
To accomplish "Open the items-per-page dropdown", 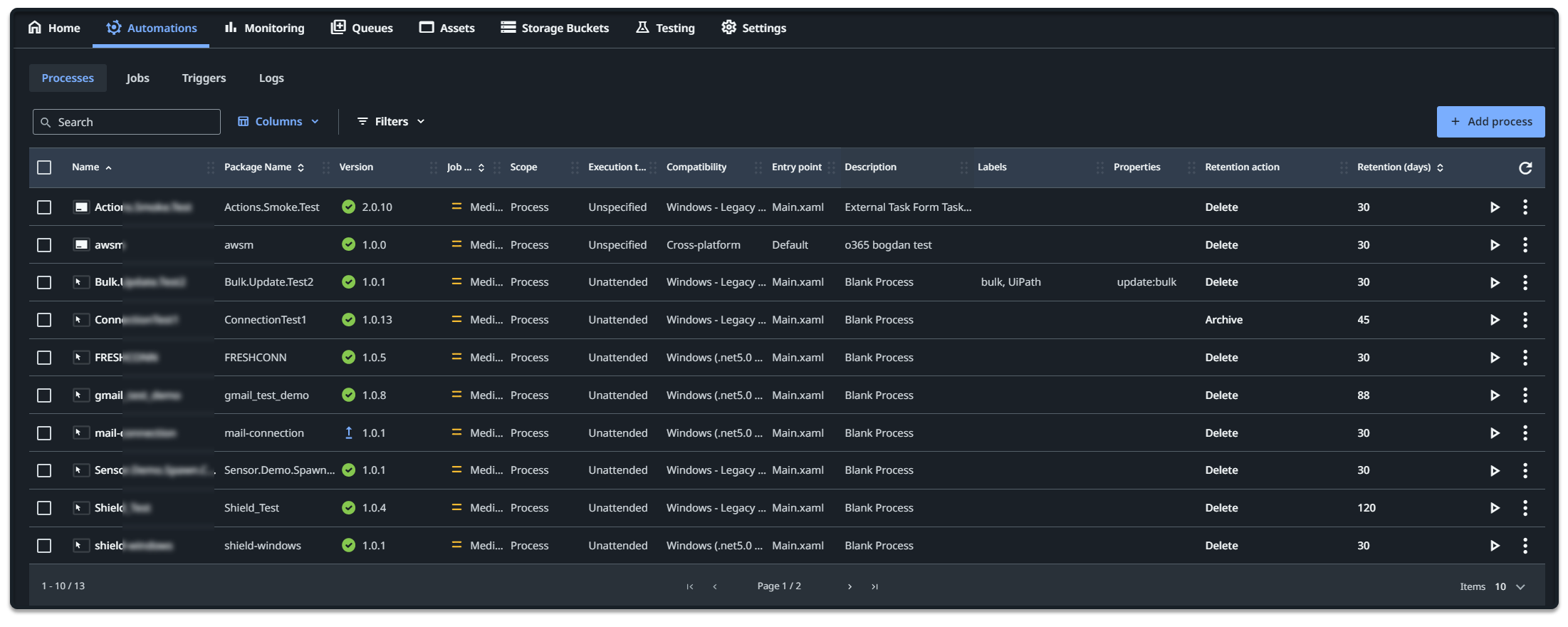I will 1510,586.
